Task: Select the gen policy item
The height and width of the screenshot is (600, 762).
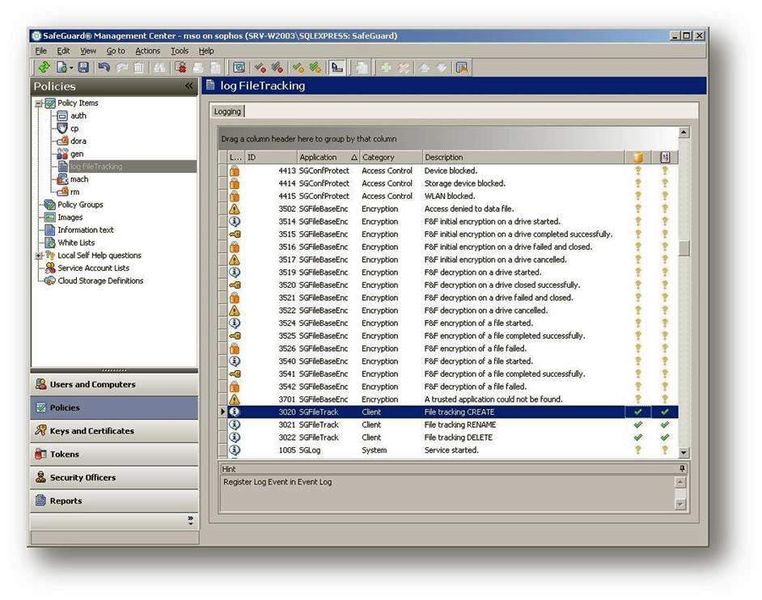Action: tap(77, 154)
